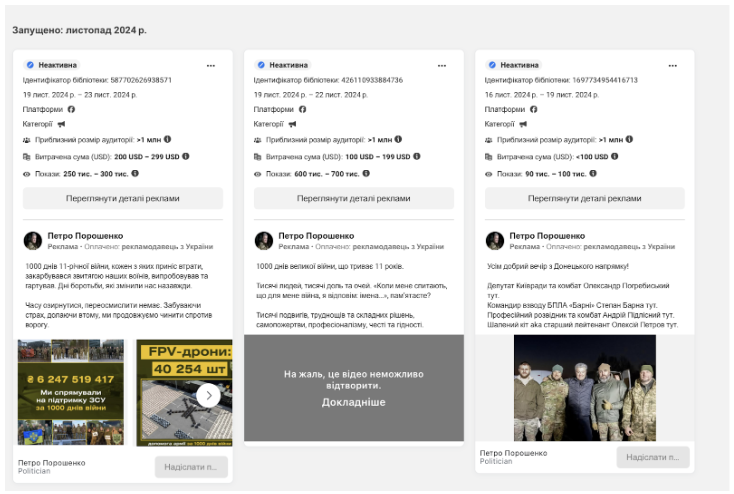Click 'Переглянути деталі реклами' on third ad
Viewport: 734px width, 494px height.
tap(585, 198)
